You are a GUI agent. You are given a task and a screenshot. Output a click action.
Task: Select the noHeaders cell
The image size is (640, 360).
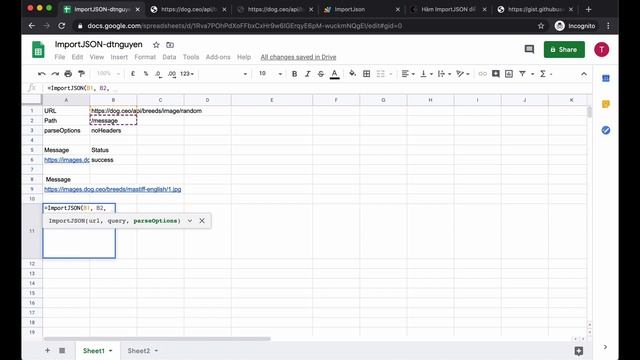(113, 131)
